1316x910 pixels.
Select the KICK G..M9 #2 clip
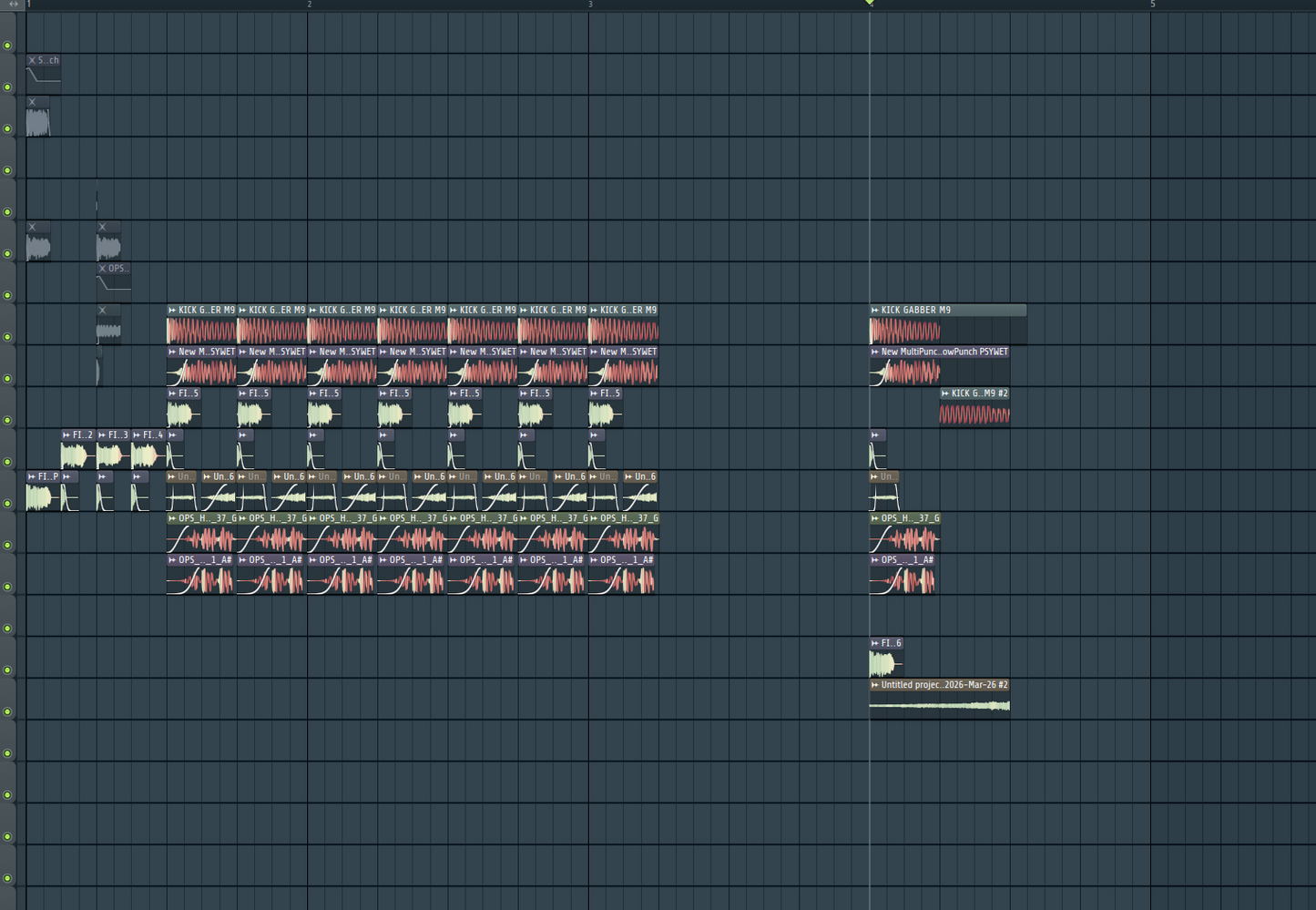(974, 410)
